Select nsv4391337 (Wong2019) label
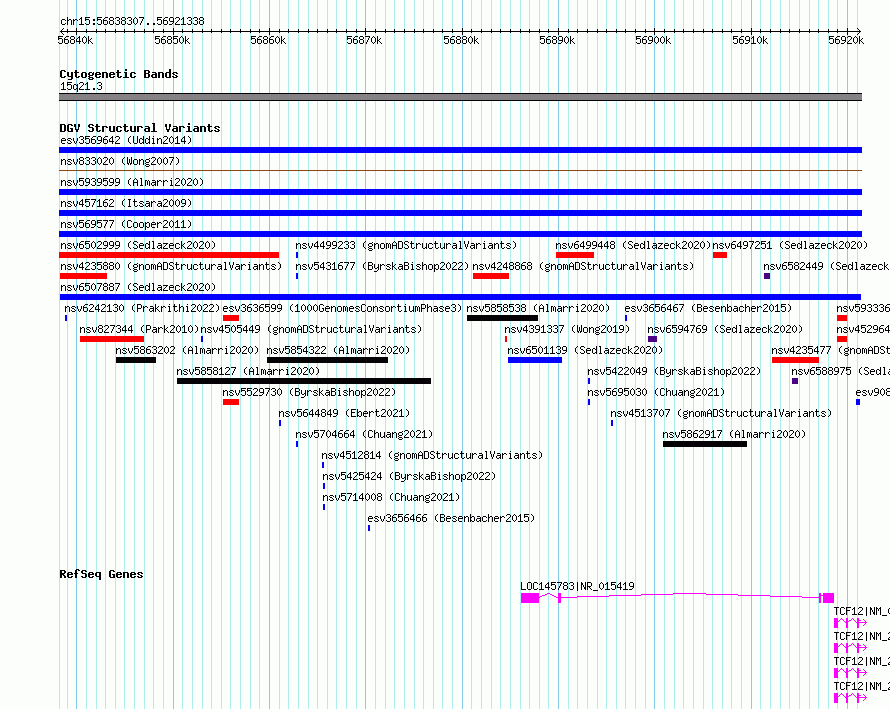Viewport: 890px width, 709px height. coord(567,329)
